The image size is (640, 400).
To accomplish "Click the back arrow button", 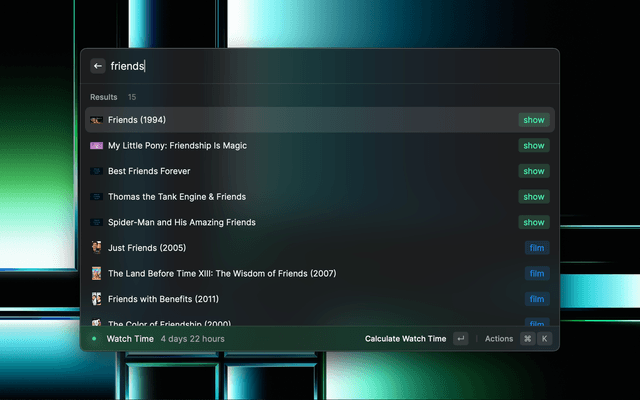I will pyautogui.click(x=97, y=66).
